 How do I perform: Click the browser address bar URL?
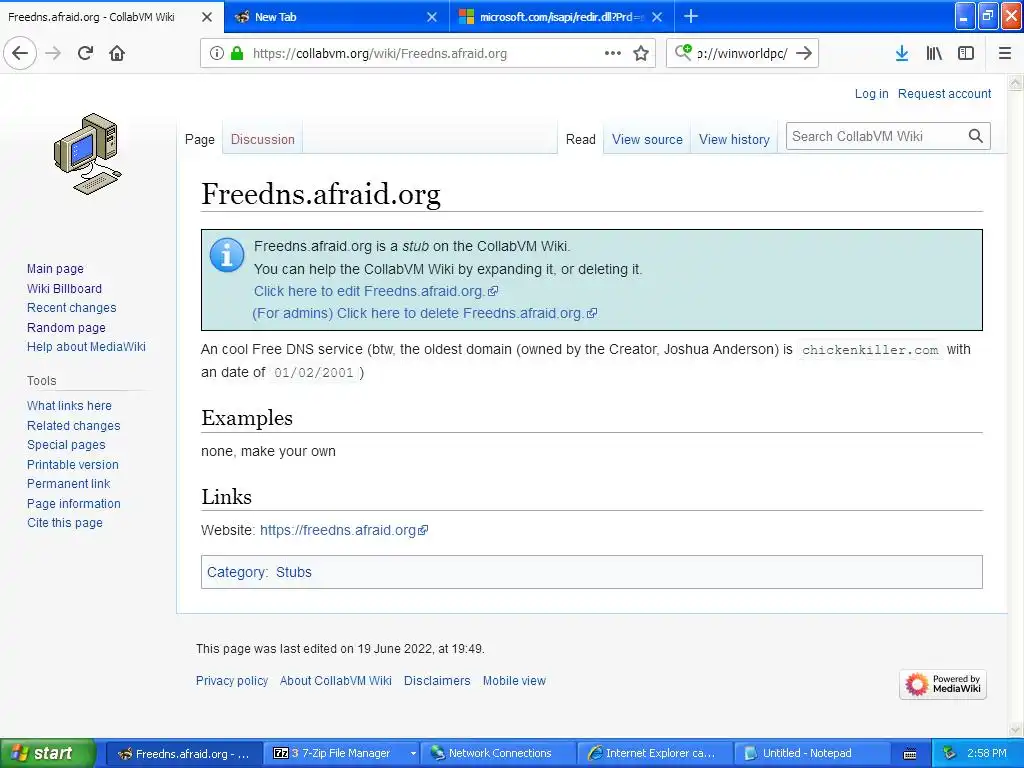pyautogui.click(x=379, y=54)
